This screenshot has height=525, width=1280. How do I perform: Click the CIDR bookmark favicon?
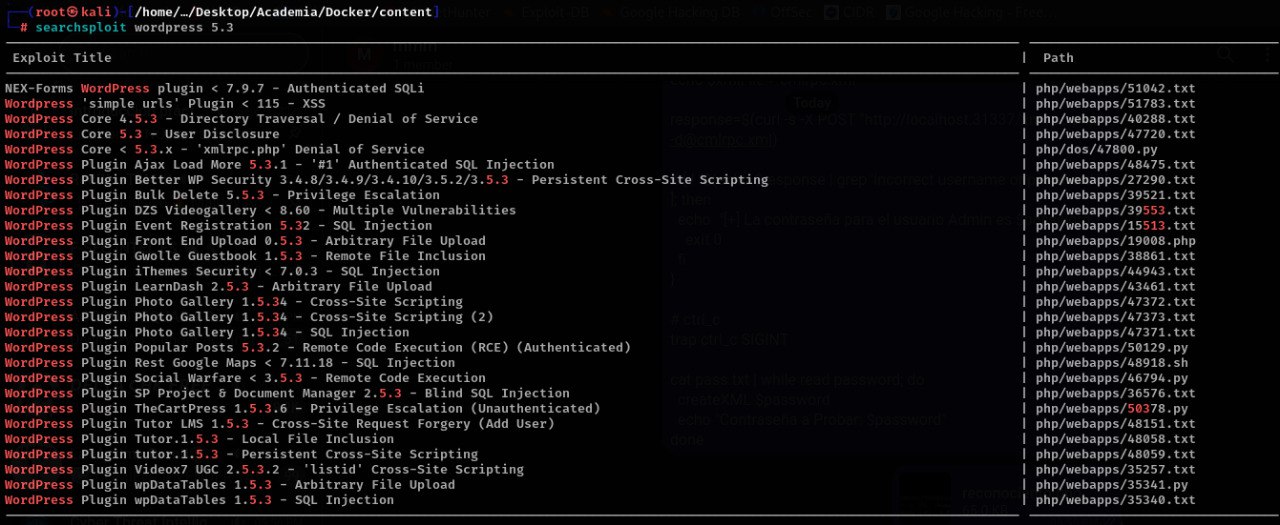[831, 13]
